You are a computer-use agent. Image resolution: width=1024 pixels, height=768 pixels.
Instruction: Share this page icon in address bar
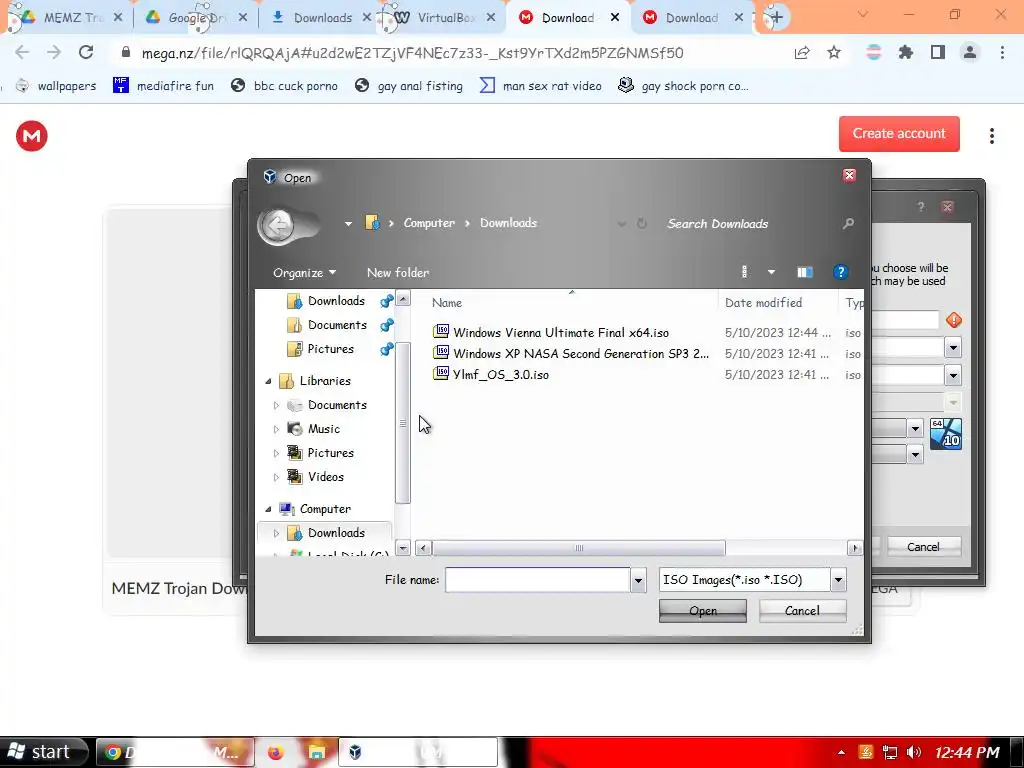802,52
